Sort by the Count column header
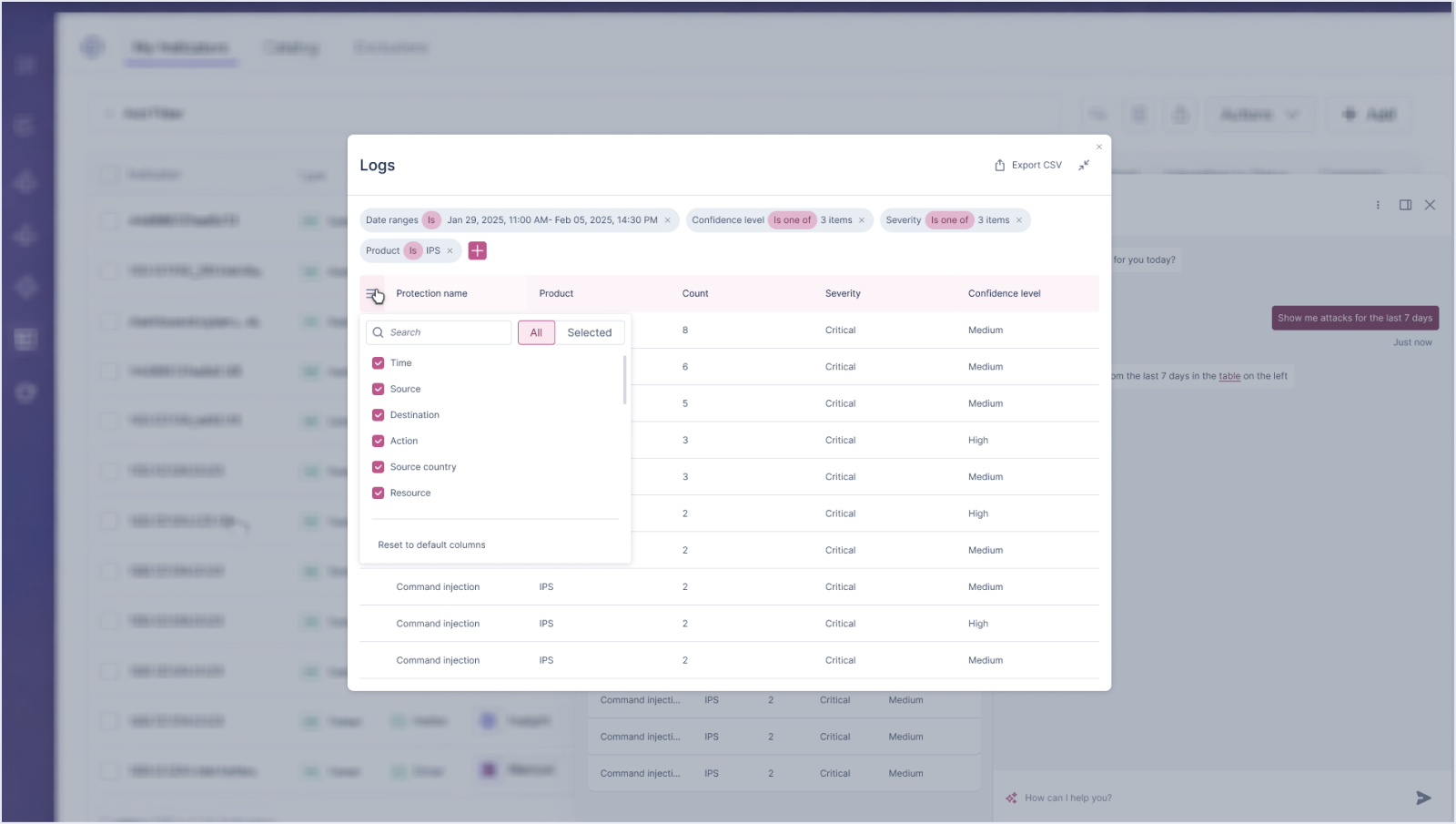 [695, 293]
